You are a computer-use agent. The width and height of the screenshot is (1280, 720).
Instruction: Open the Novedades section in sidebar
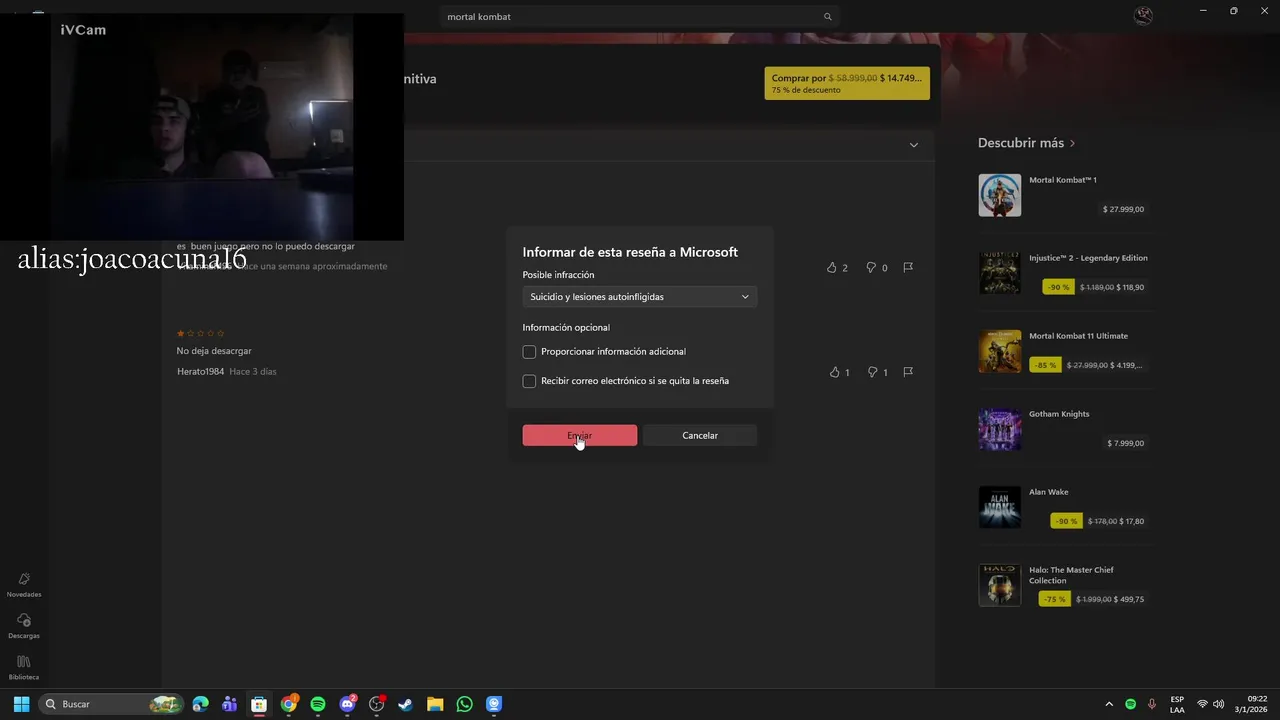tap(24, 585)
